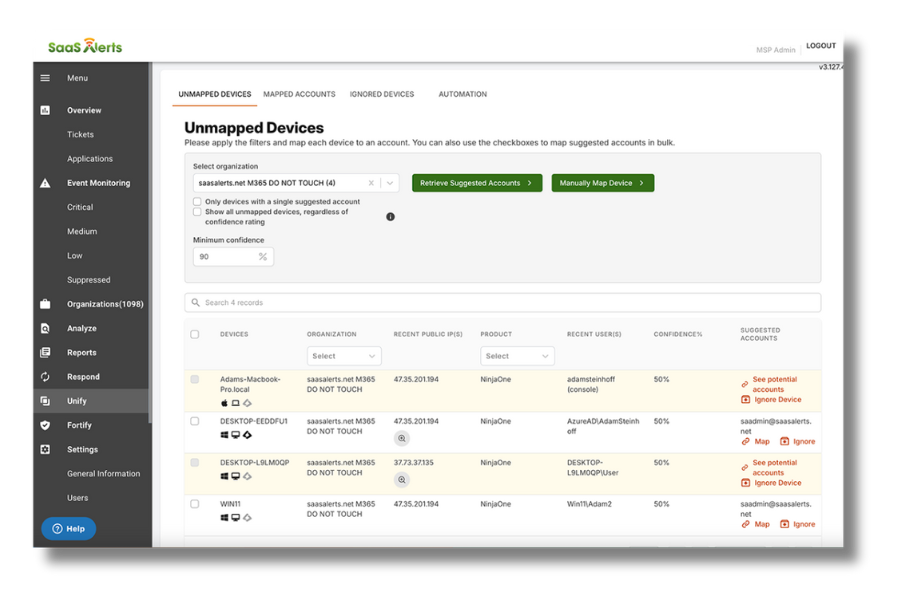The image size is (900, 600).
Task: Click LOGOUT link
Action: pyautogui.click(x=821, y=45)
